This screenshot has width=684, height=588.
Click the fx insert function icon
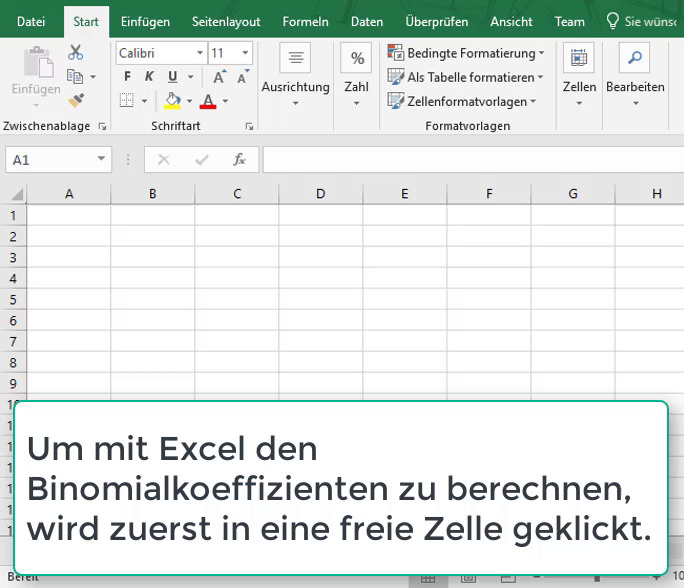tap(239, 160)
